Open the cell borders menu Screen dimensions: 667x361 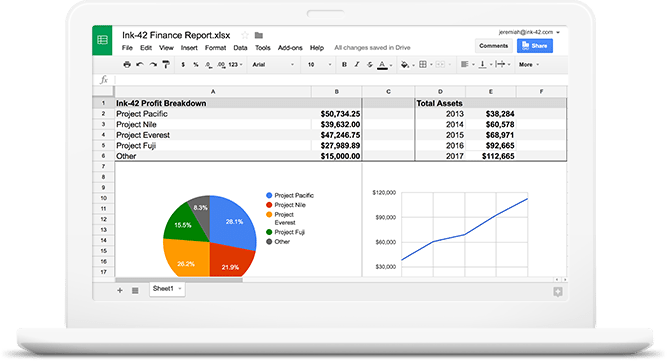click(425, 65)
